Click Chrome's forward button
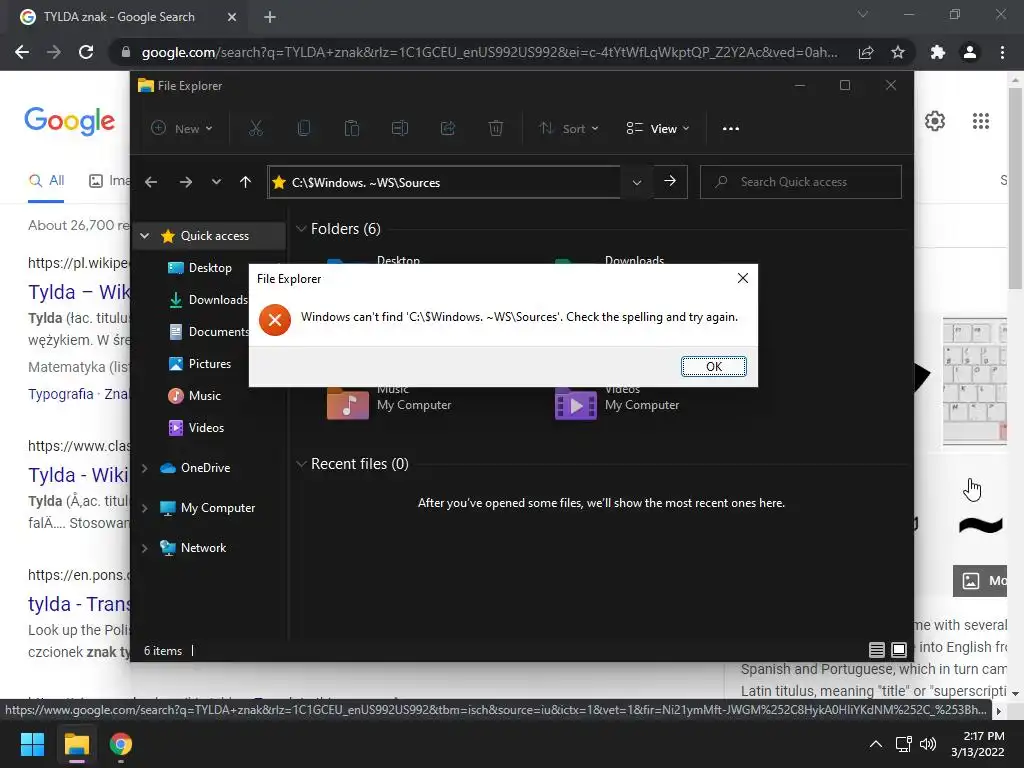 click(54, 52)
